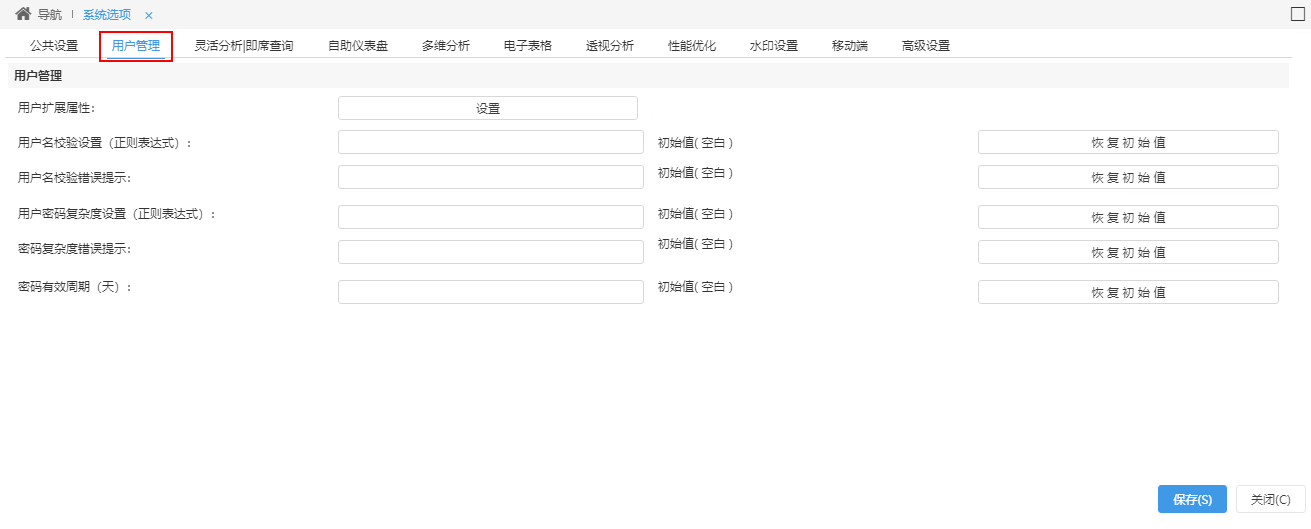Select the 系统选项 tab title
The width and height of the screenshot is (1311, 529).
click(x=107, y=15)
